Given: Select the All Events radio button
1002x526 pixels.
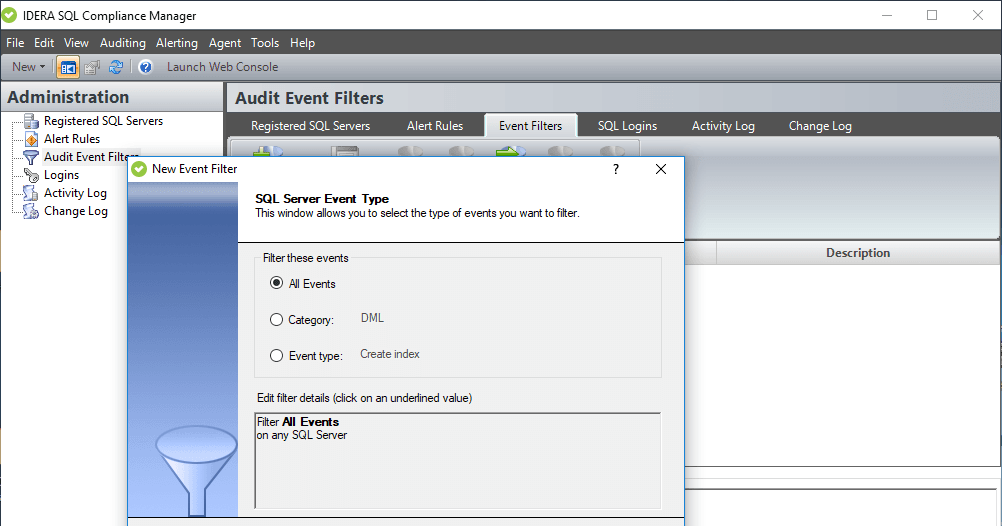Looking at the screenshot, I should [x=276, y=283].
